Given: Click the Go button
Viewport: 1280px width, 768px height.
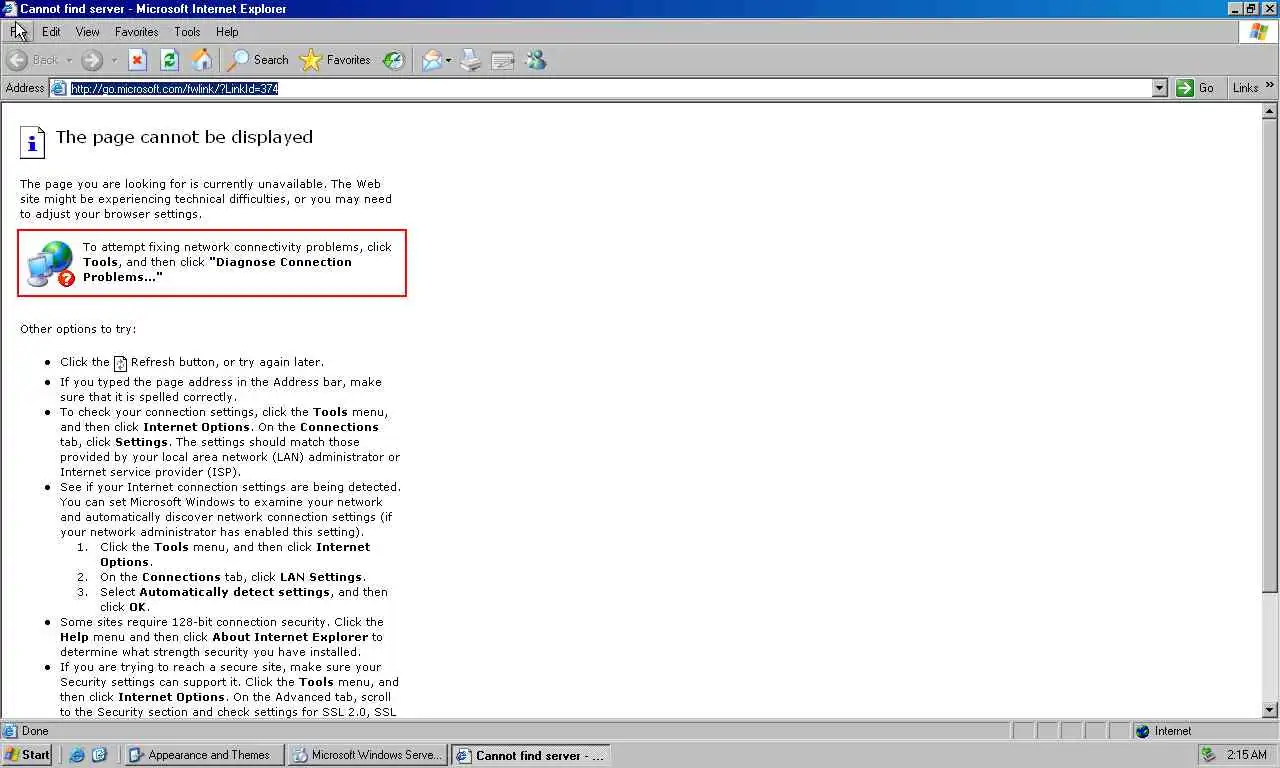Looking at the screenshot, I should pos(1195,88).
